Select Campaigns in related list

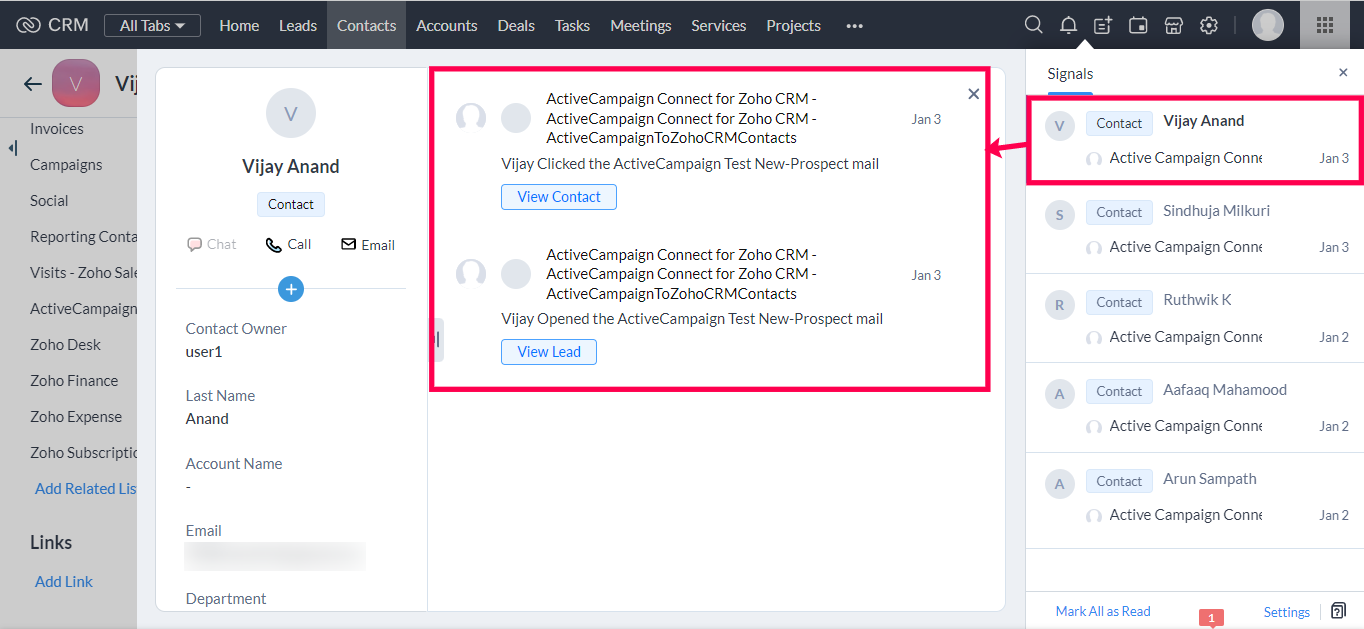coord(66,165)
